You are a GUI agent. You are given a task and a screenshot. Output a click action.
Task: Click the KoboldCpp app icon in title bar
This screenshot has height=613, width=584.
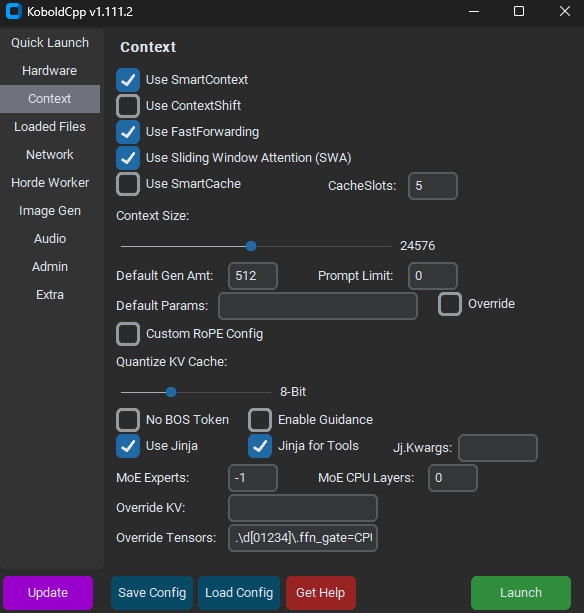pos(14,11)
